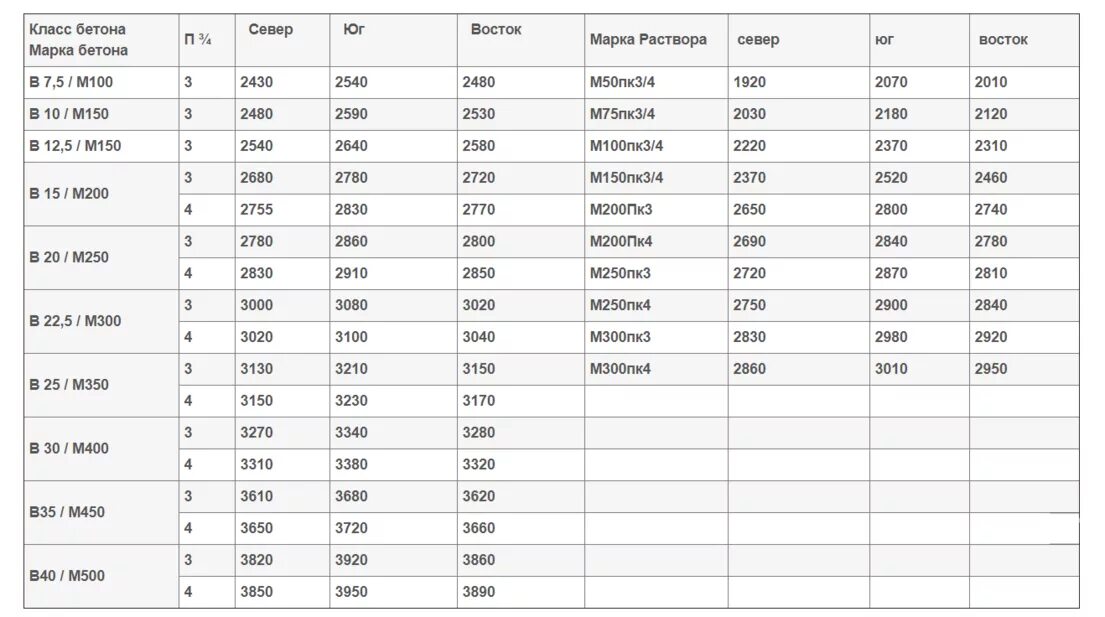1105x617 pixels.
Task: Select the price cell 3010
Action: coord(920,369)
